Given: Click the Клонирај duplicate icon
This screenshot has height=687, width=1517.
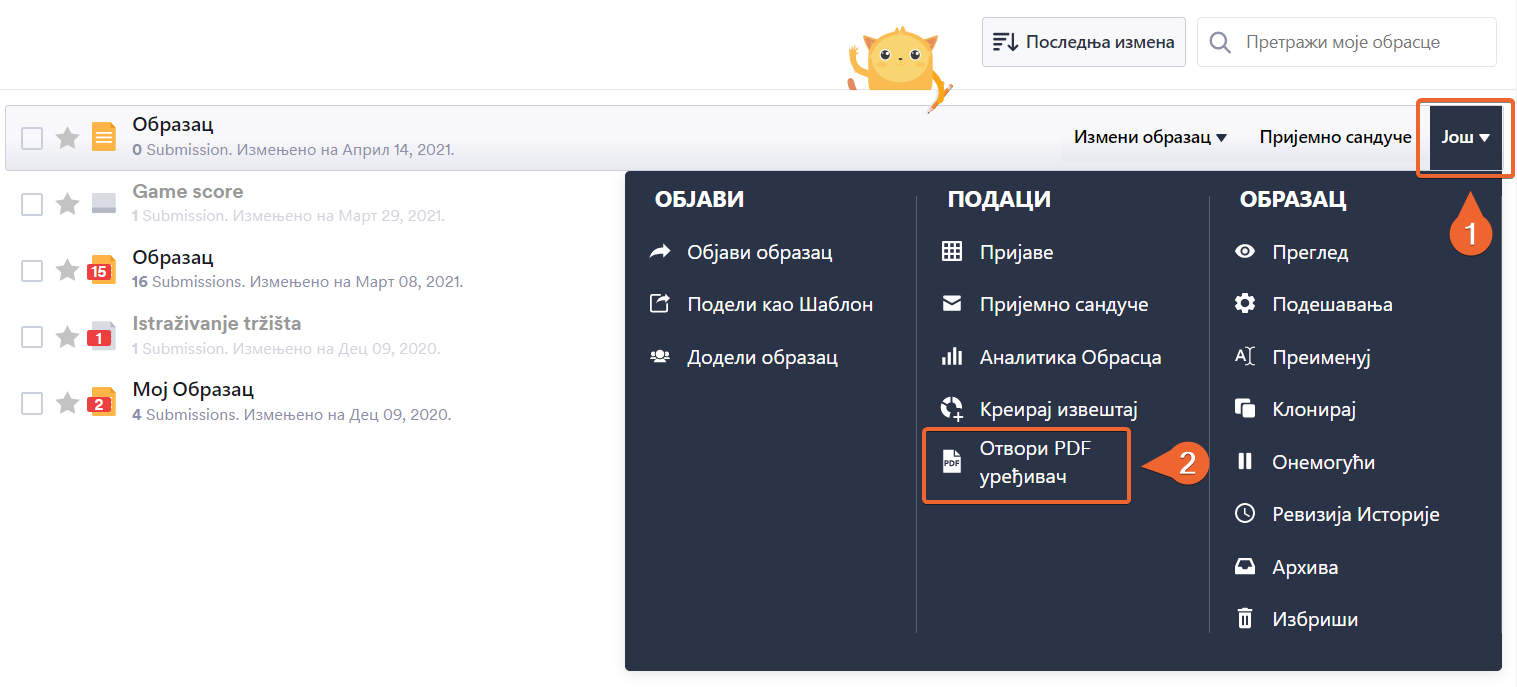Looking at the screenshot, I should tap(1245, 409).
